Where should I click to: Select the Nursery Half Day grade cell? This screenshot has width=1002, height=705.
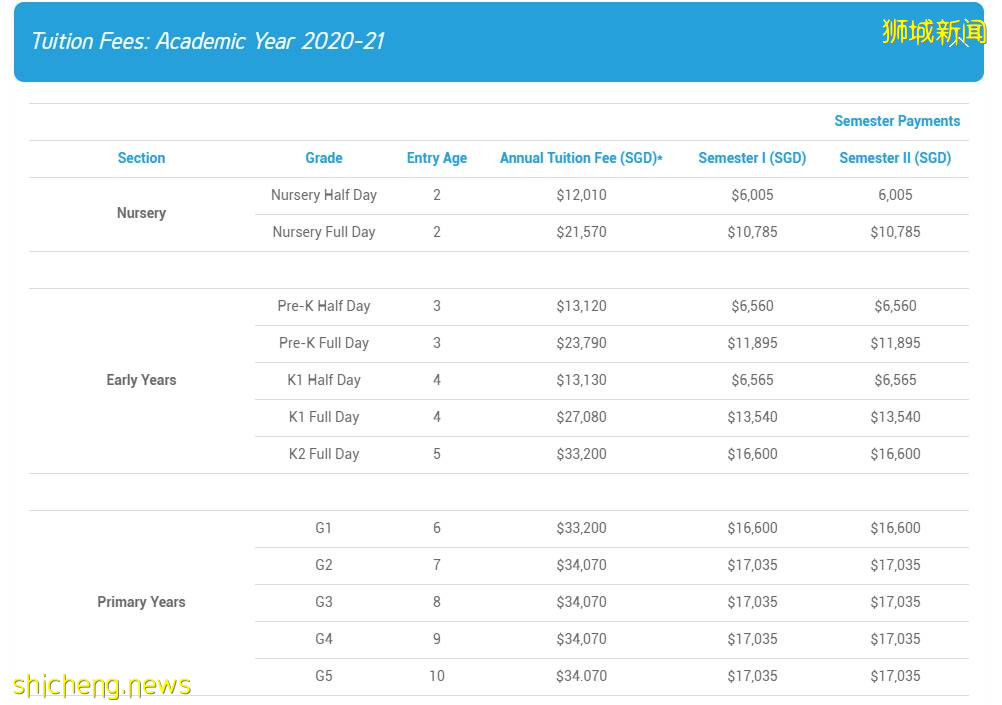click(x=323, y=195)
